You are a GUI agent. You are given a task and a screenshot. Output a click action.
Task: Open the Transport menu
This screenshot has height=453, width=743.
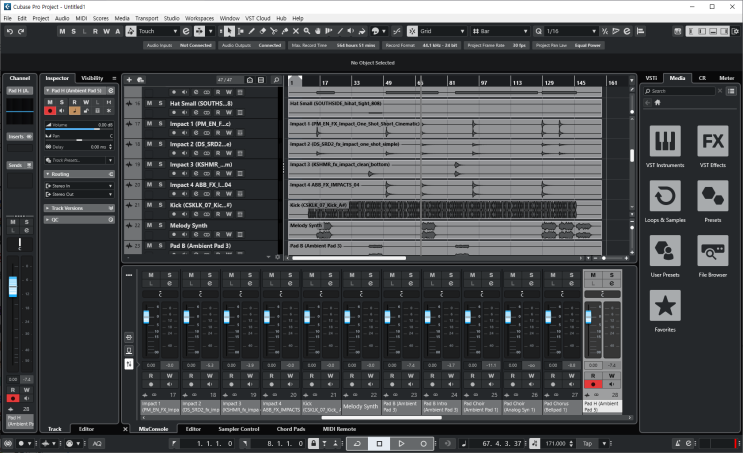tap(146, 18)
